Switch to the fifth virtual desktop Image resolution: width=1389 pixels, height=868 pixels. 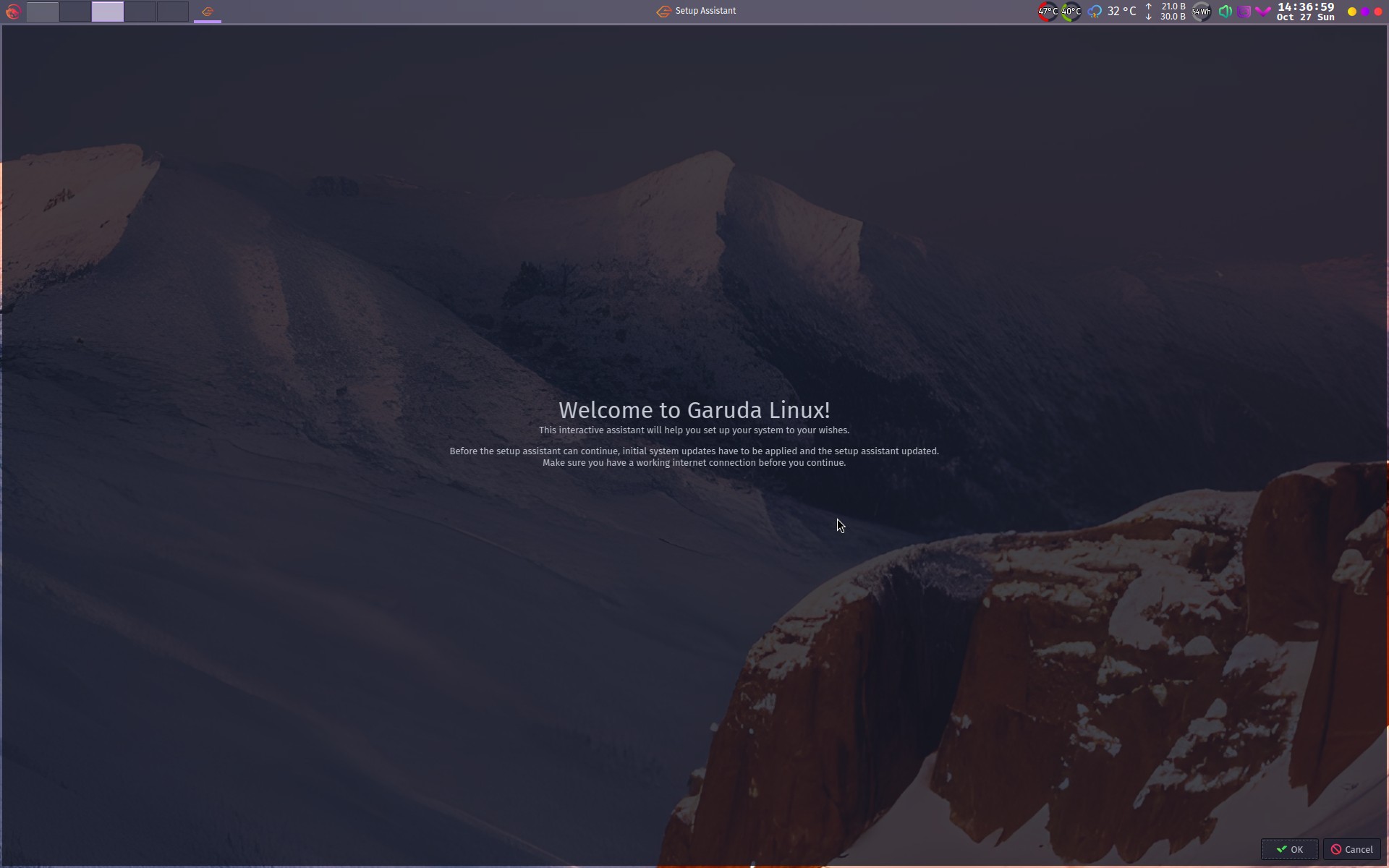(173, 12)
